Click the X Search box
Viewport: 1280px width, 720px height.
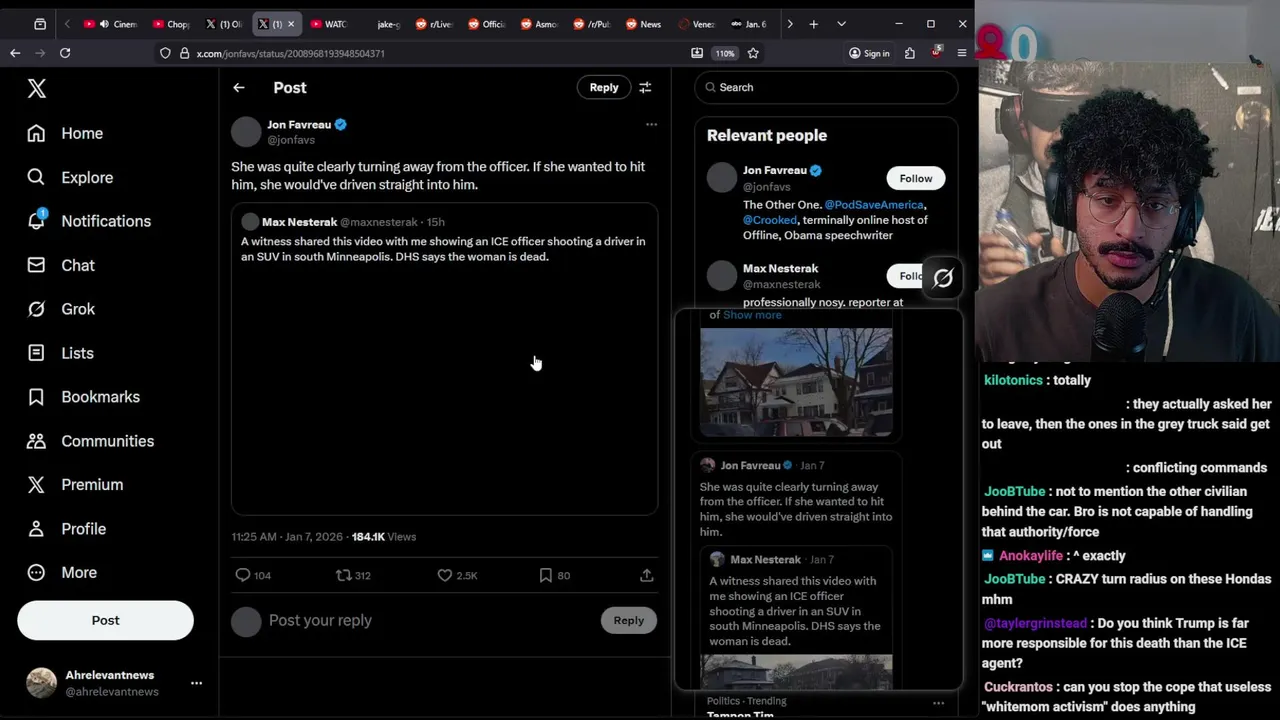tap(826, 87)
